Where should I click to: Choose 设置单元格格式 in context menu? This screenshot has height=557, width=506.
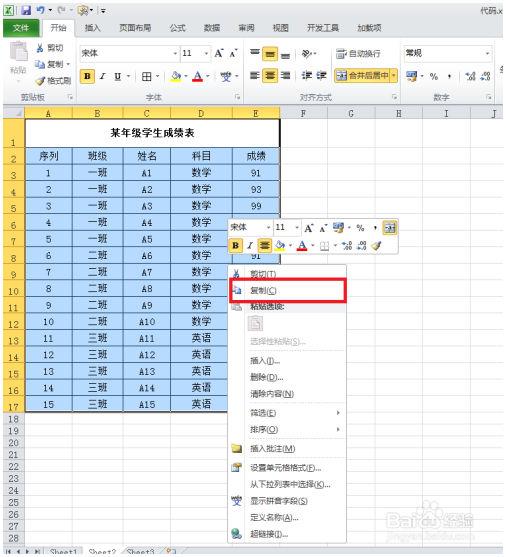(x=288, y=468)
